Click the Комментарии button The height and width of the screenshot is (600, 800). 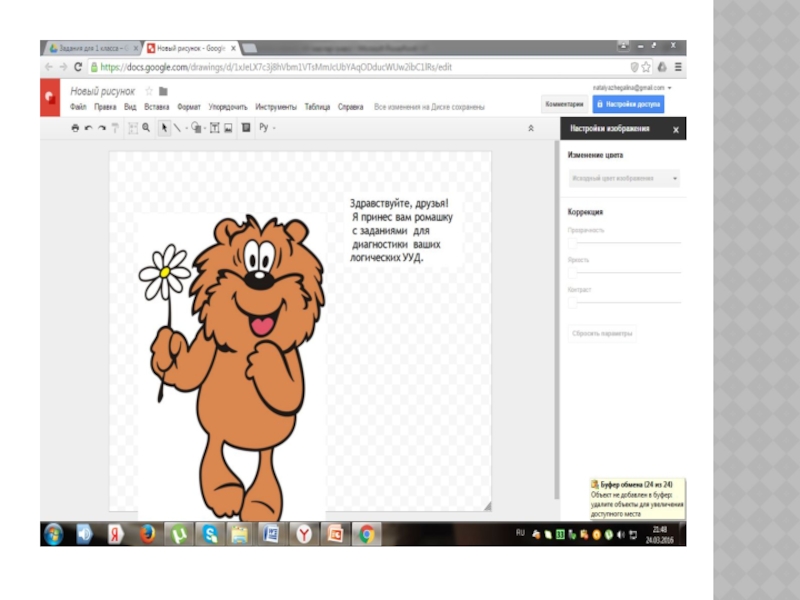click(x=563, y=103)
